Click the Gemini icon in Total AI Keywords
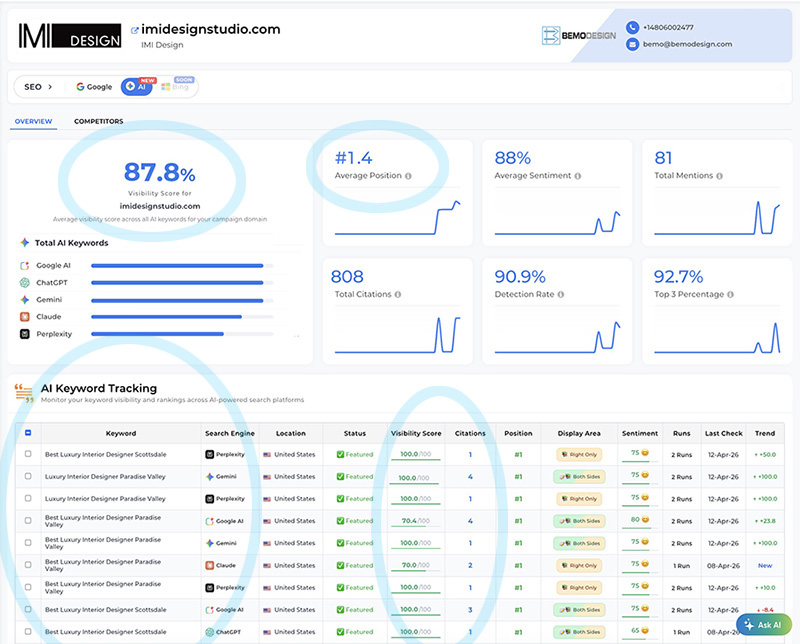Image resolution: width=800 pixels, height=644 pixels. 24,300
